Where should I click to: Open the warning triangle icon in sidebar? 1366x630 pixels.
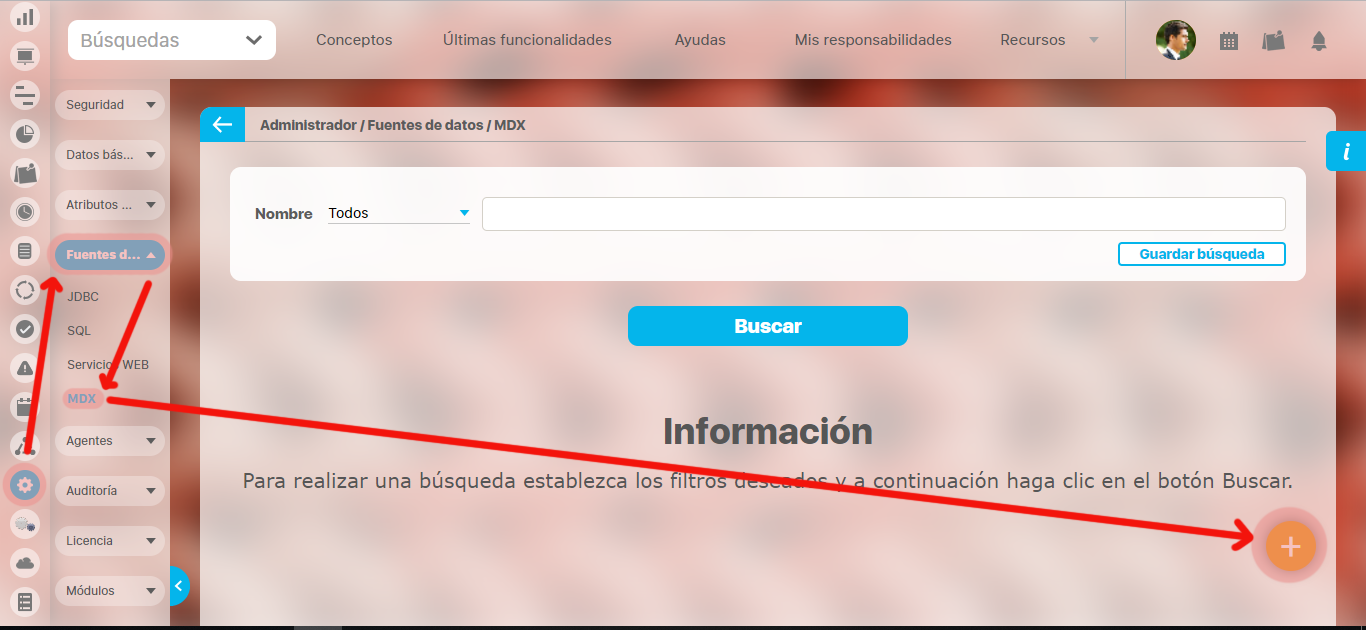pyautogui.click(x=25, y=367)
